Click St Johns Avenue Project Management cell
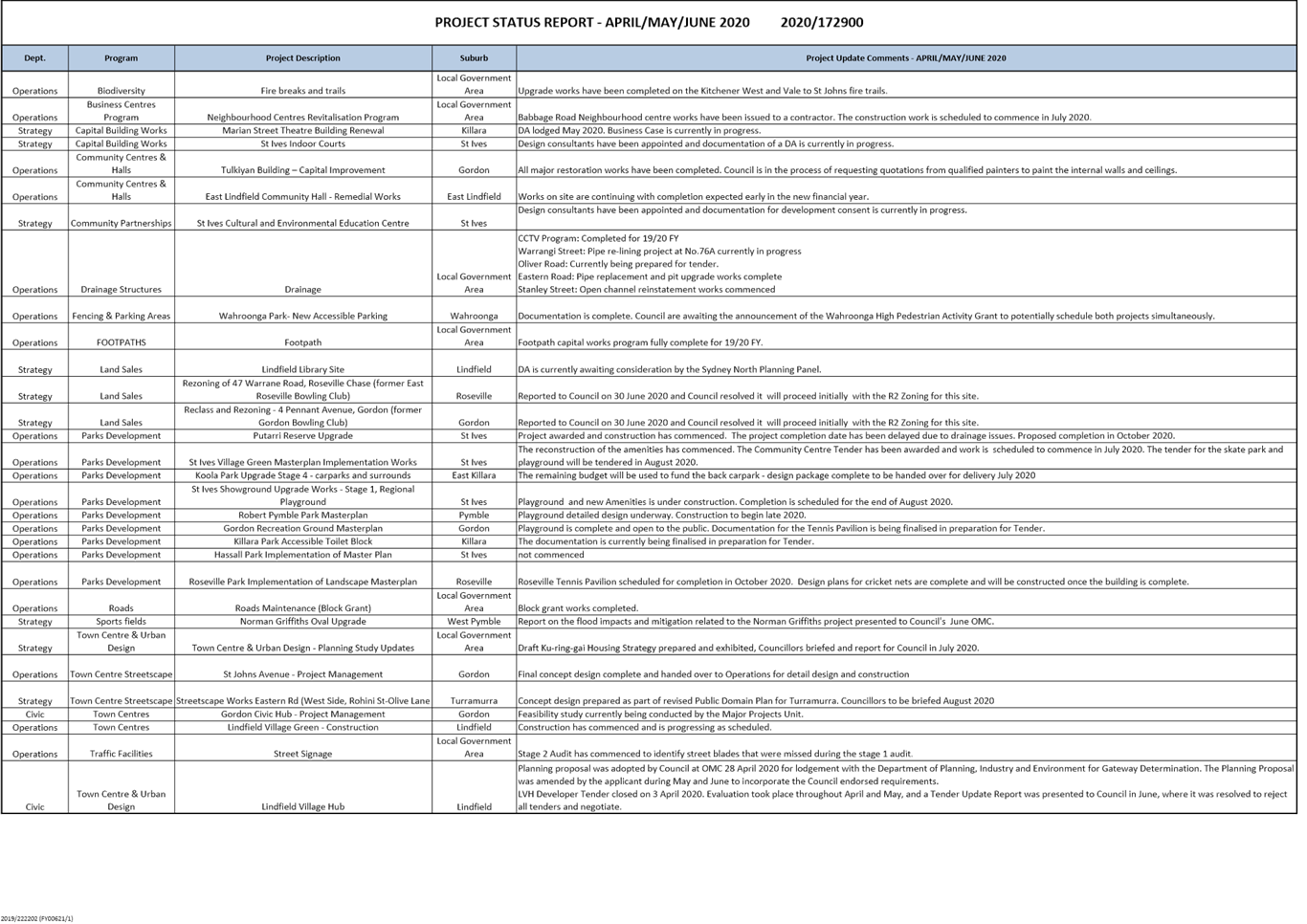This screenshot has width=1307, height=924. coord(302,674)
